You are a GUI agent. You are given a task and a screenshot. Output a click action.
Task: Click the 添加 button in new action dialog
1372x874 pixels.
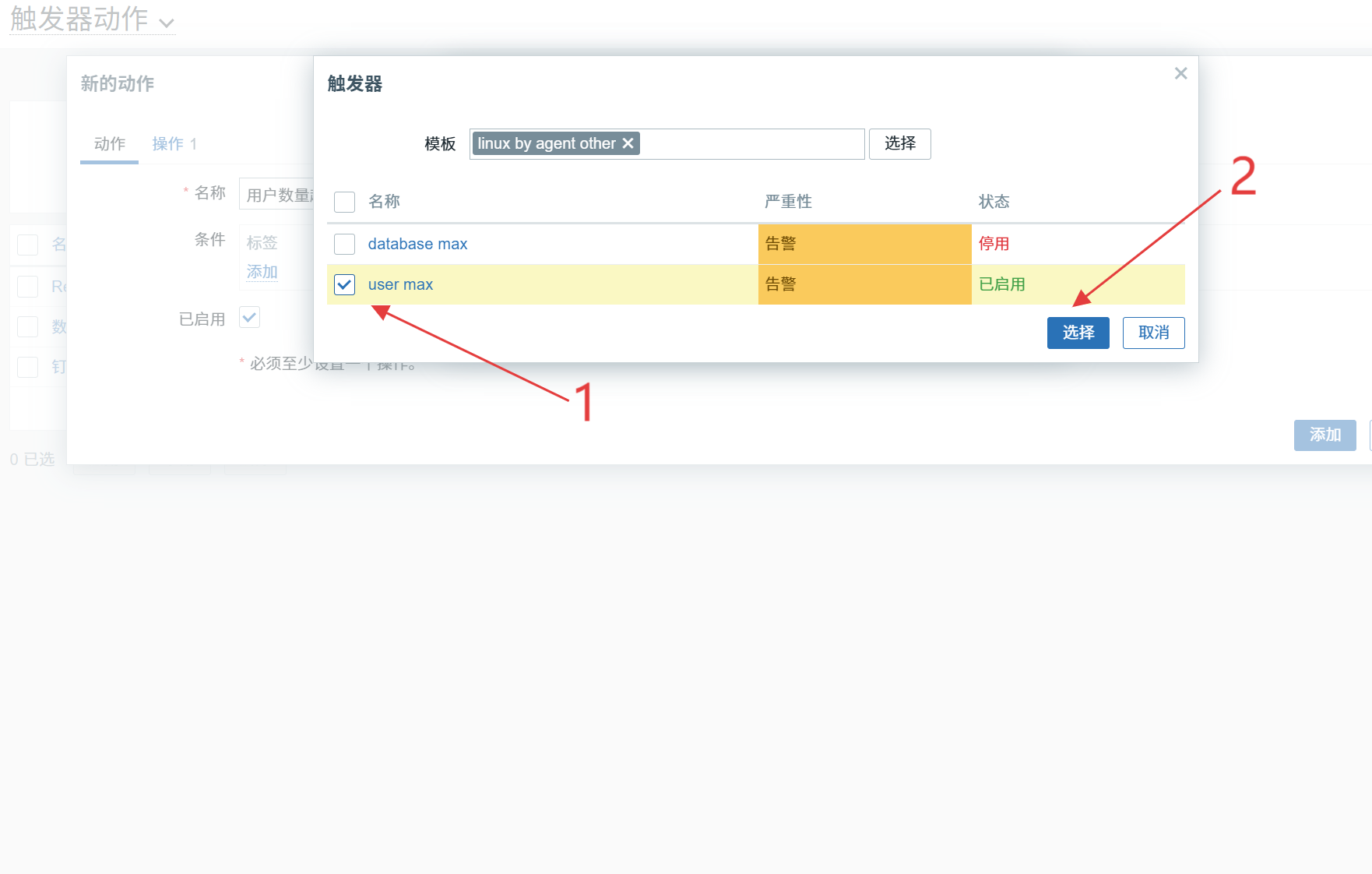[x=1325, y=435]
